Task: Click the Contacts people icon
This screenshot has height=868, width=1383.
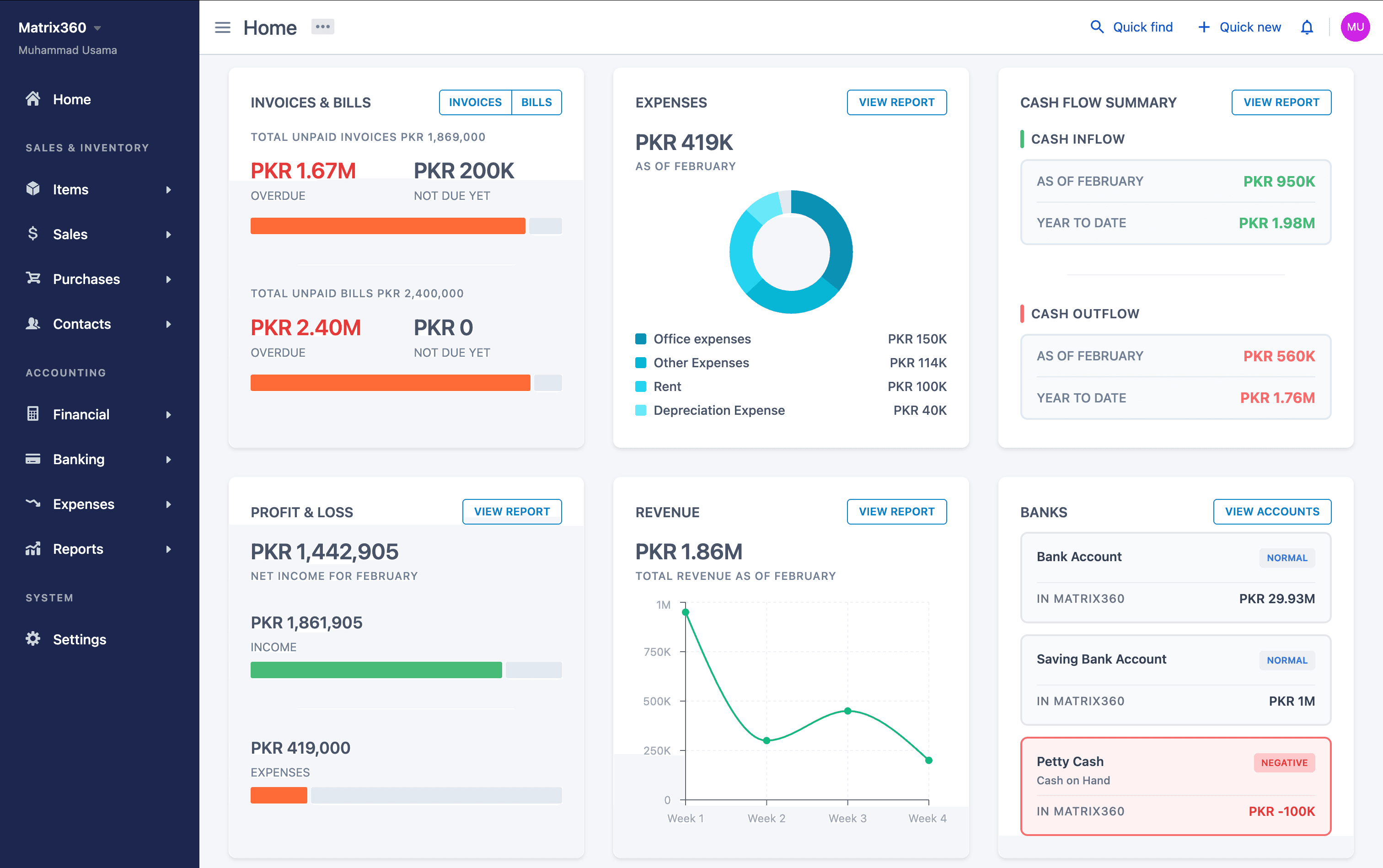Action: pos(33,324)
